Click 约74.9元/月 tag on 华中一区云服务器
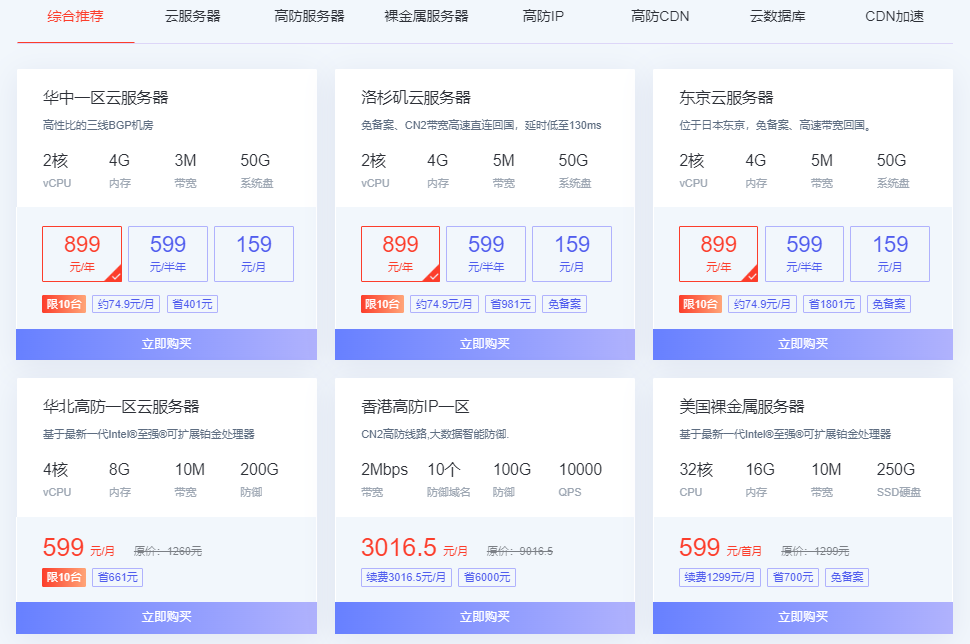The height and width of the screenshot is (644, 970). [126, 304]
